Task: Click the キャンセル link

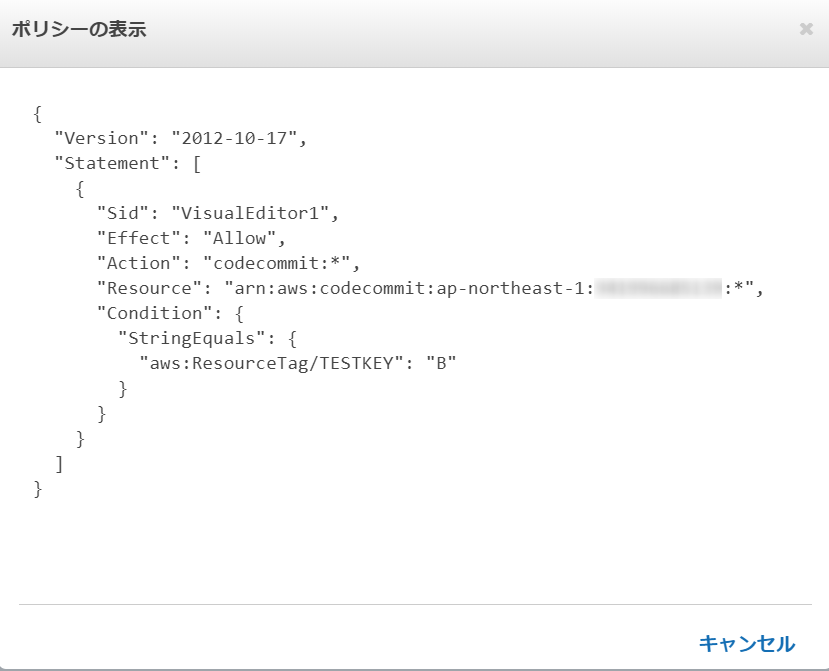Action: (x=747, y=644)
